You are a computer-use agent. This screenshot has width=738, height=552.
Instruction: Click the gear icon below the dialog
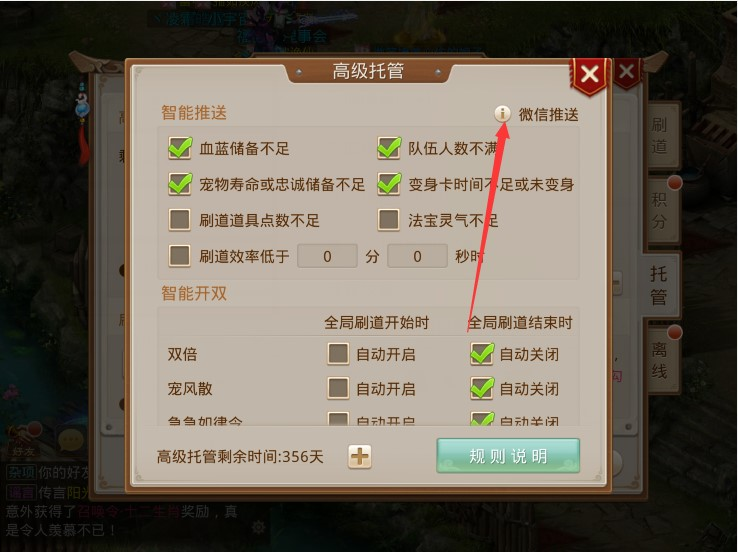point(258,528)
